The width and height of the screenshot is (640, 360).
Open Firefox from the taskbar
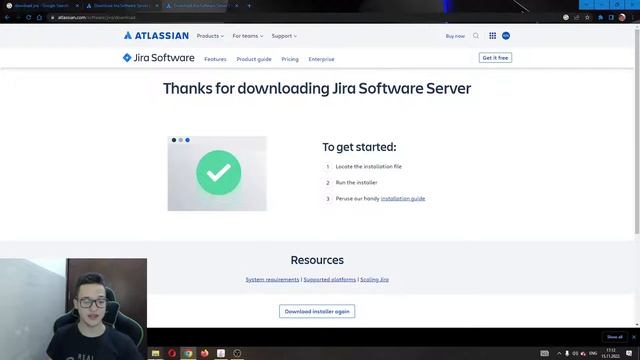click(x=204, y=353)
